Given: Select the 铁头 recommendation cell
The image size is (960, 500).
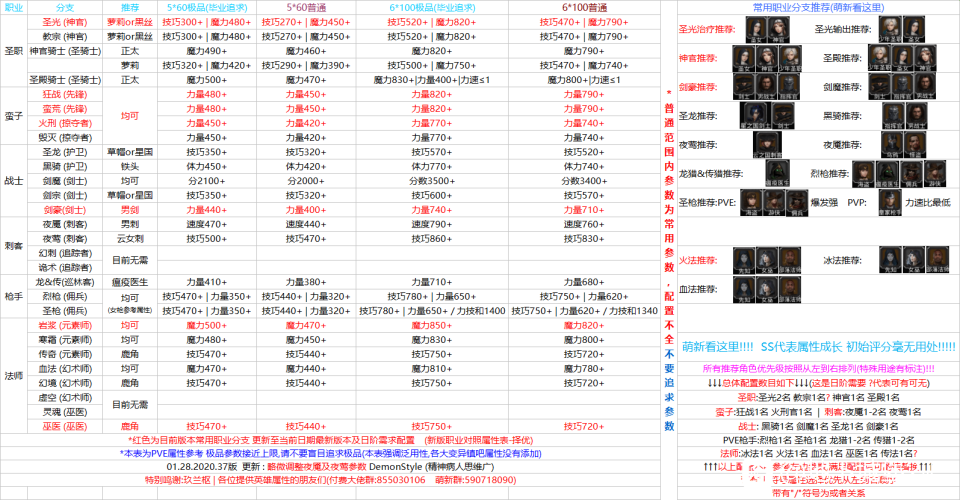Looking at the screenshot, I should (130, 166).
